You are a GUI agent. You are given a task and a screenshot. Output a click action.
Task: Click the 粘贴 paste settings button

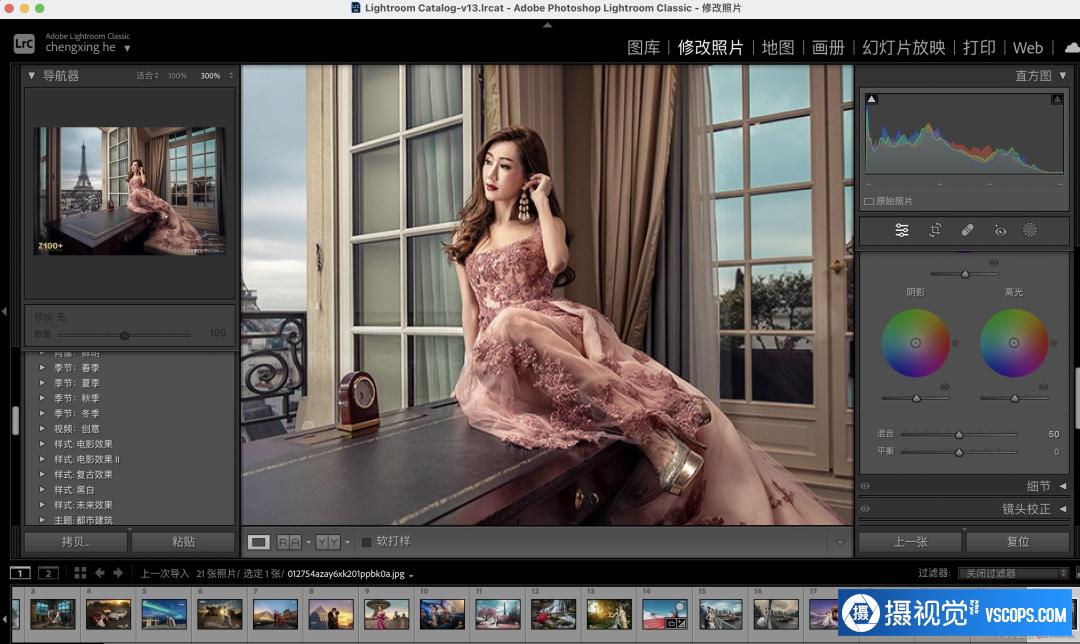183,542
